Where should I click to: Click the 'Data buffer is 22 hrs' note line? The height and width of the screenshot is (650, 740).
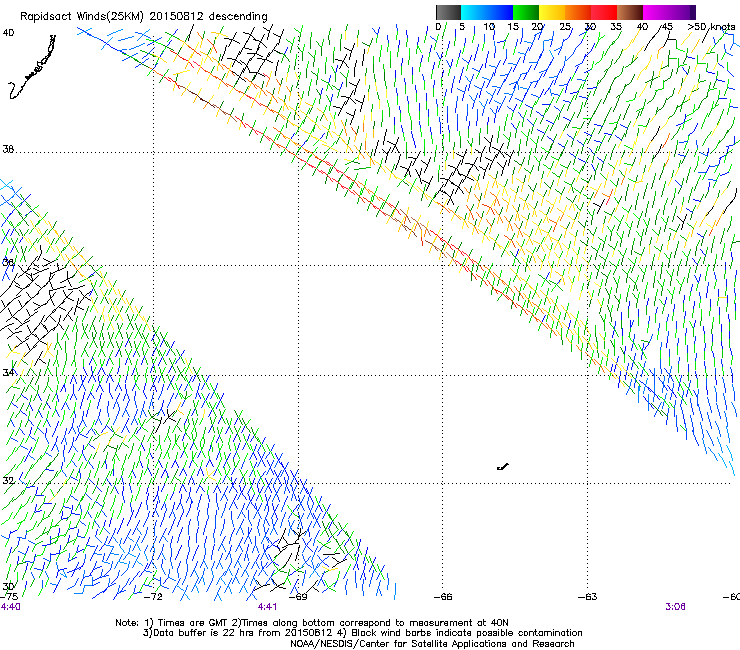362,633
